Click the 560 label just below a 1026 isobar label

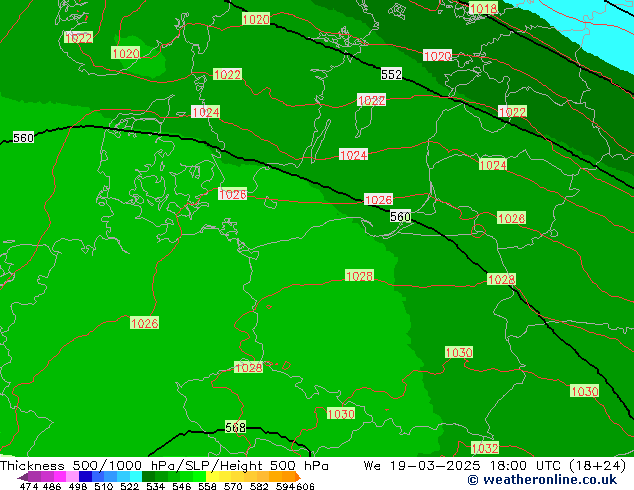tap(400, 216)
